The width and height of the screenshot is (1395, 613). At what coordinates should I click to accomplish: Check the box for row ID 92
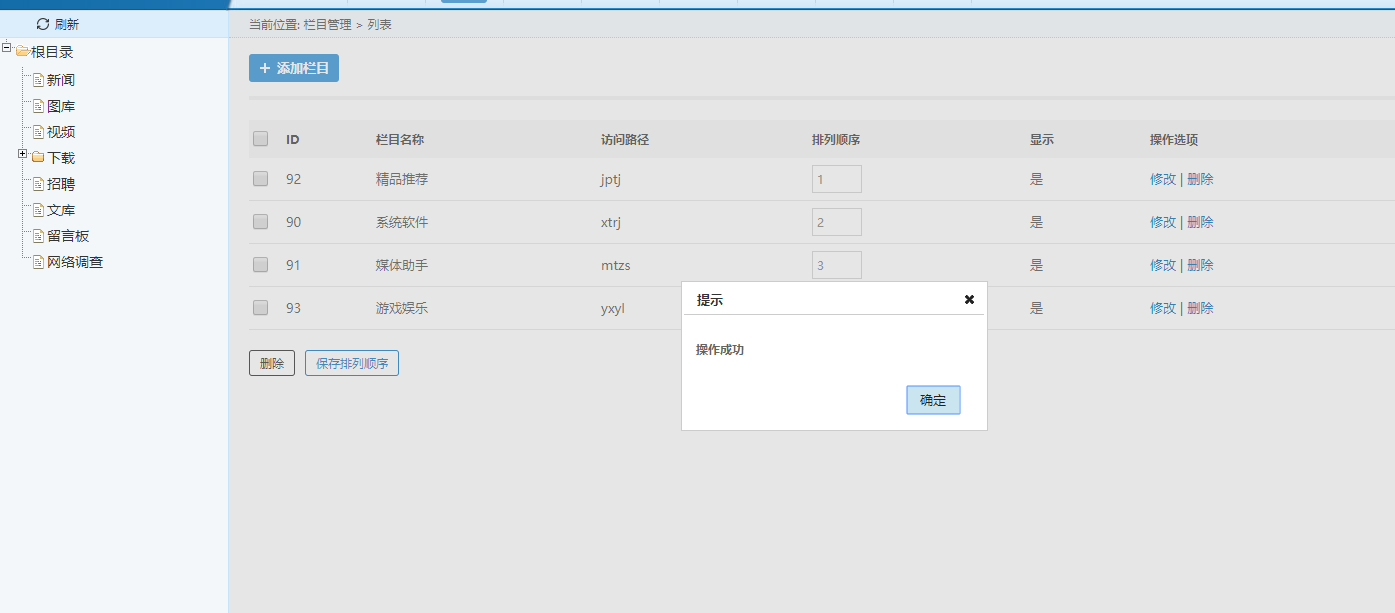(x=260, y=179)
